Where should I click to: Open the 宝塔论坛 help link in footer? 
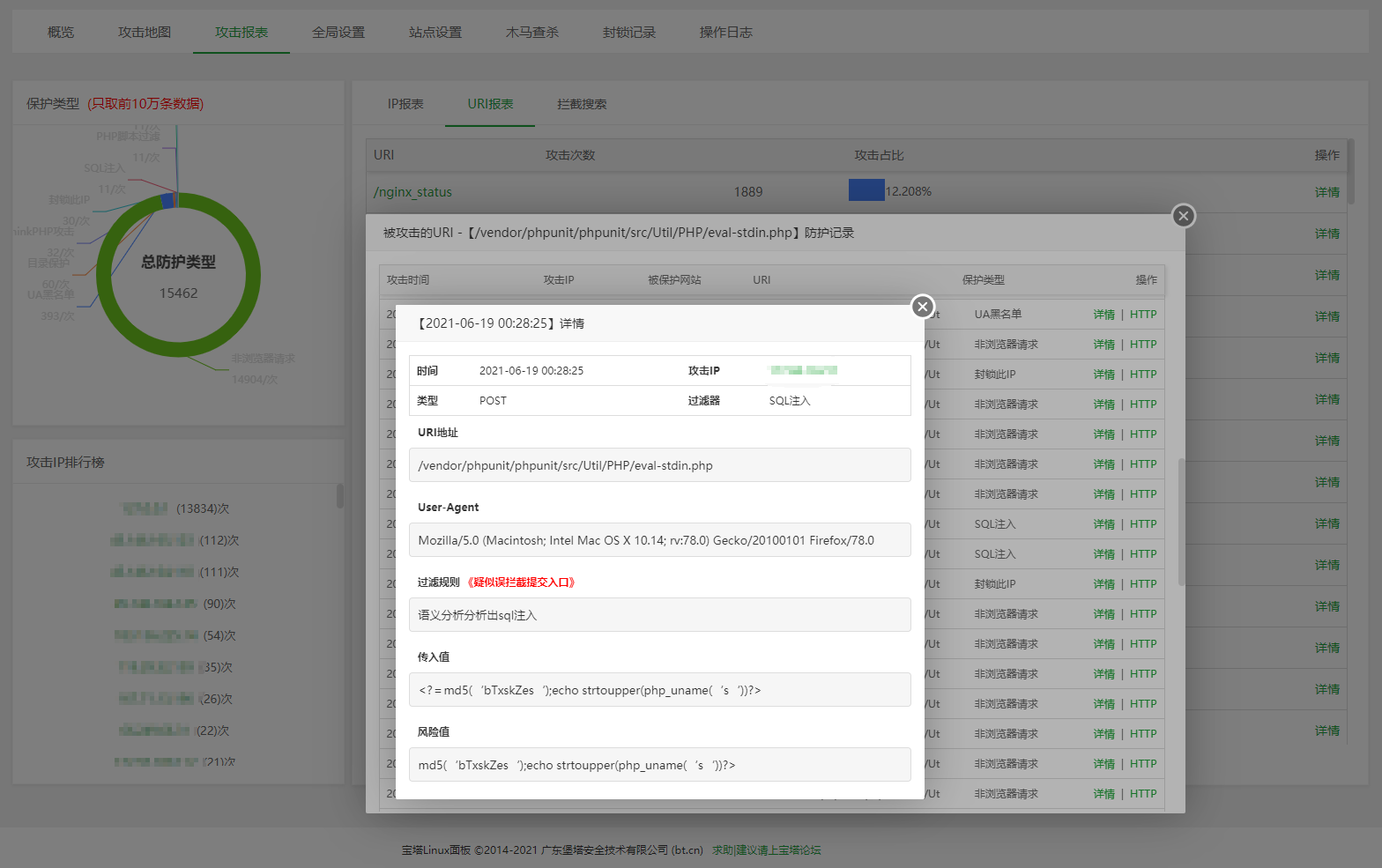(767, 850)
